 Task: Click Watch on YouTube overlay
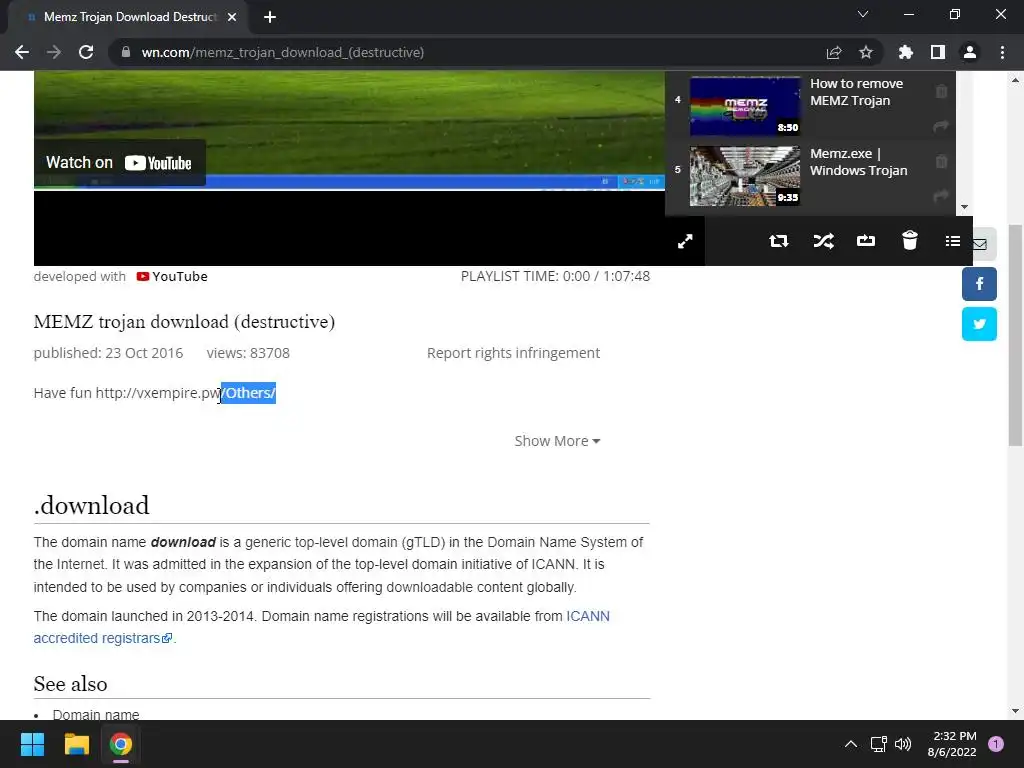click(x=120, y=163)
